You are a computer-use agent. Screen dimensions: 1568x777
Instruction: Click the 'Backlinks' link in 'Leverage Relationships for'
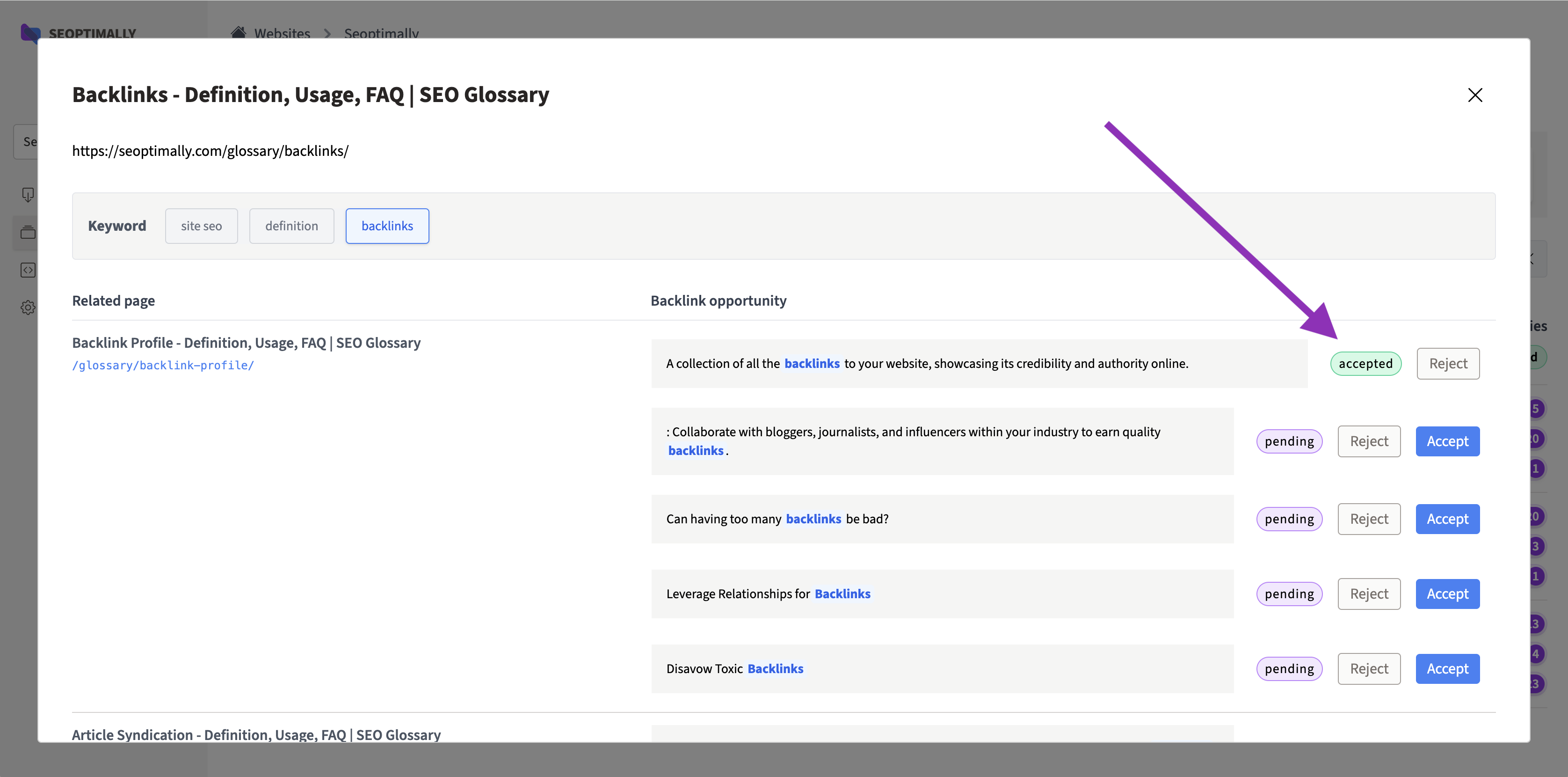point(842,594)
